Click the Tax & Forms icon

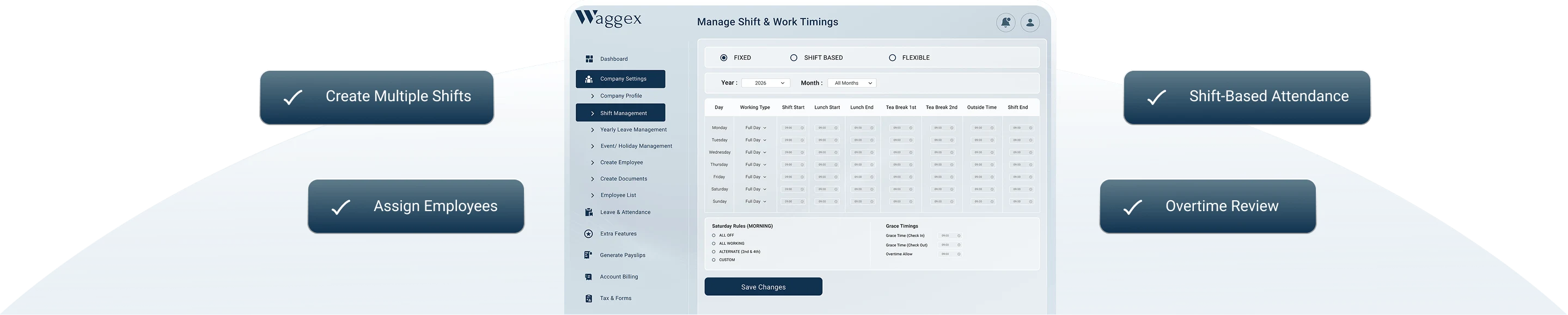[x=589, y=299]
